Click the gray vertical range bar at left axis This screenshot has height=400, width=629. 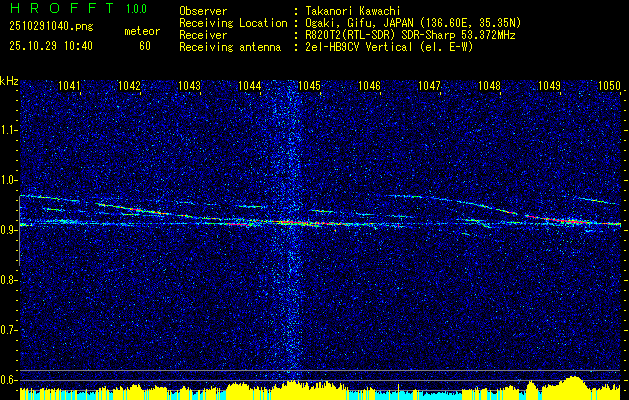(20, 231)
